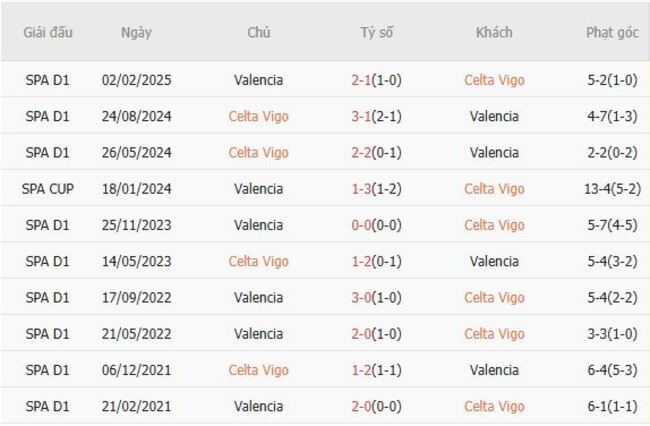The height and width of the screenshot is (426, 650).
Task: Open the 3-1(2-1) match score link
Action: click(376, 116)
